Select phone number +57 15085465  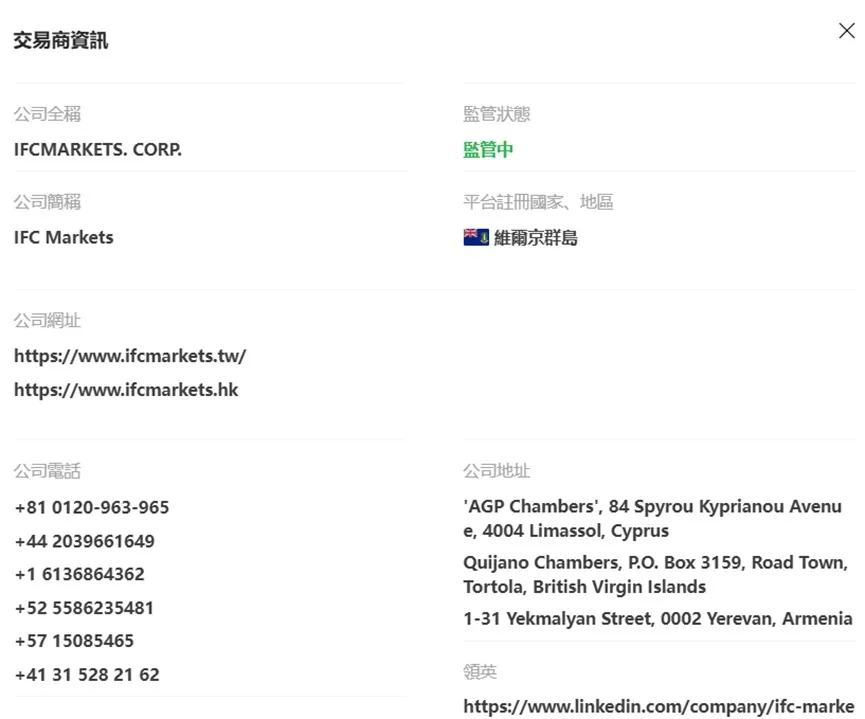tap(74, 641)
